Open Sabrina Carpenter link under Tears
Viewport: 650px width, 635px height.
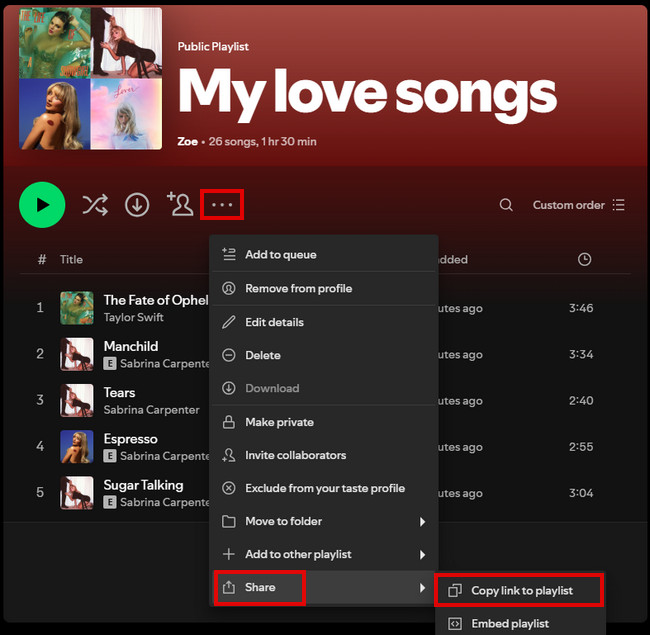(152, 410)
